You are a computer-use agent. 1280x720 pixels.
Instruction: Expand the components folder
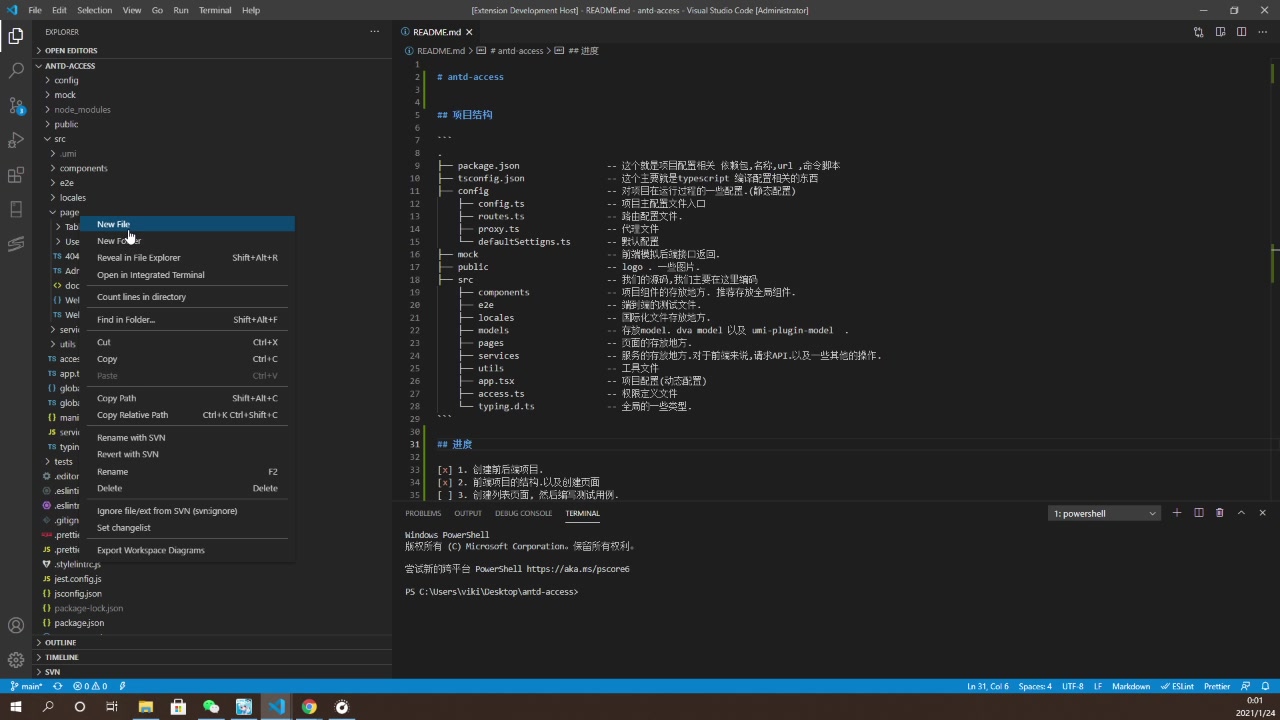point(83,168)
